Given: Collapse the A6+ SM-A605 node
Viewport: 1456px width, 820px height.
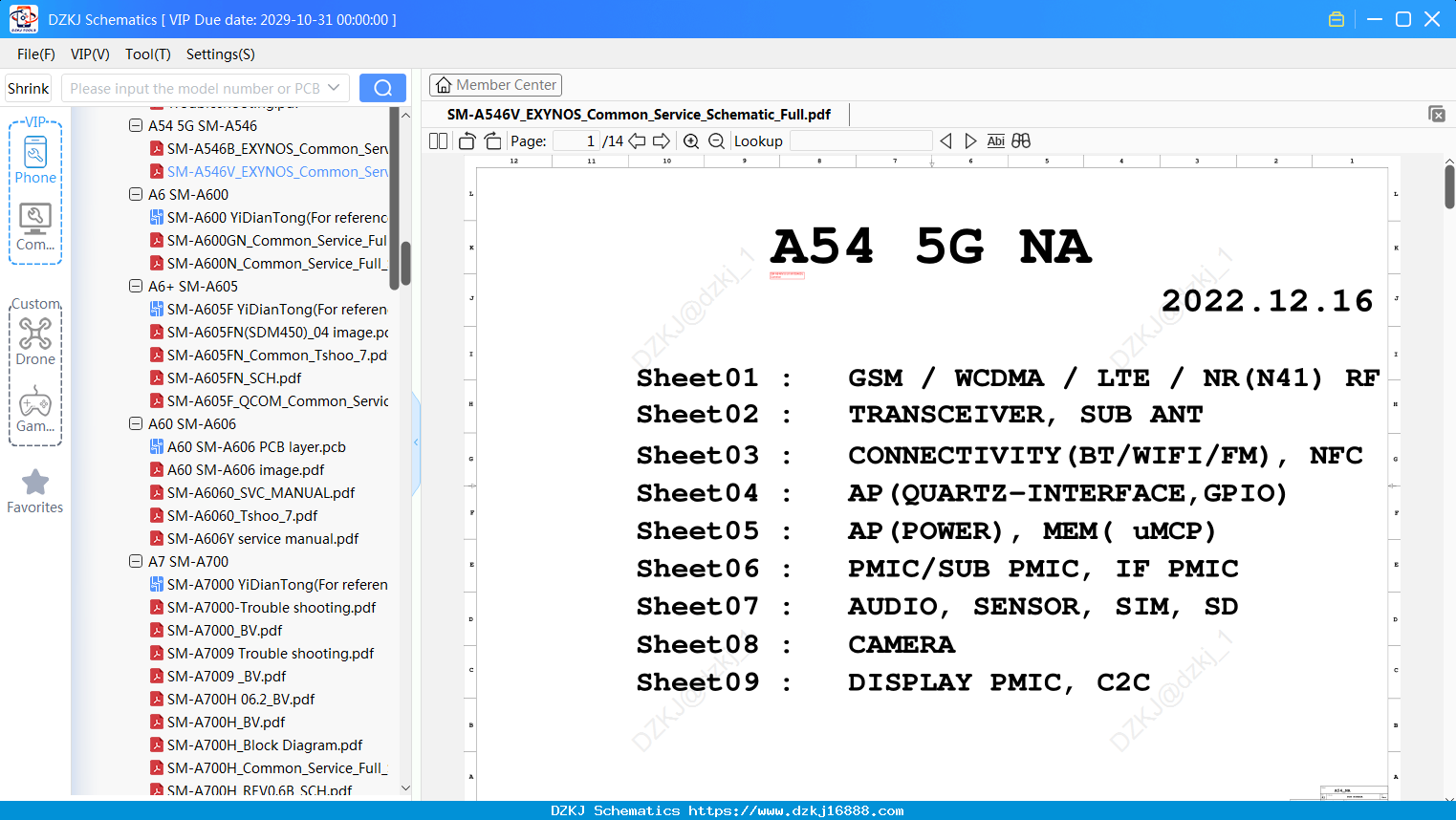Looking at the screenshot, I should [x=136, y=286].
